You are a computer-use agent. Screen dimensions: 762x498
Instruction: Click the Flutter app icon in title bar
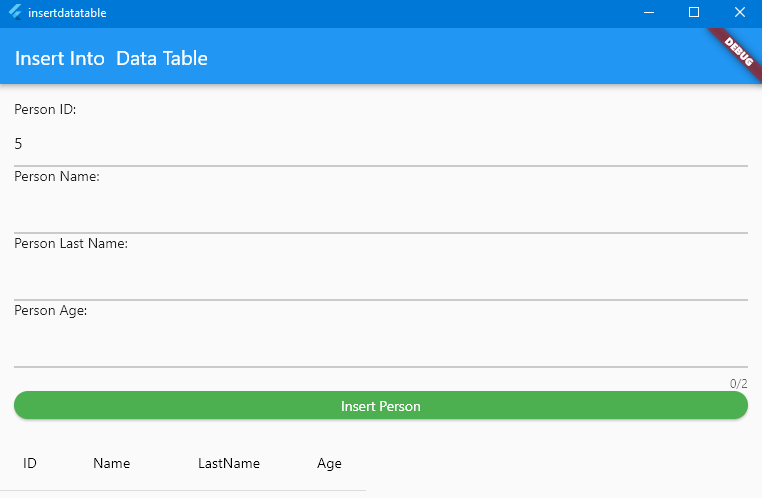[x=15, y=13]
